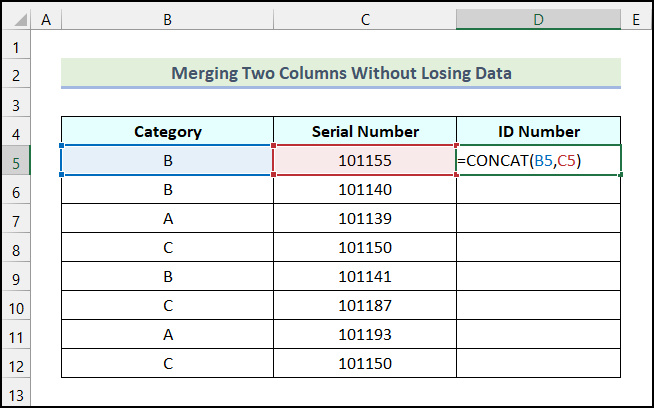Select serial number 101139 cell
Screen dimensions: 654x408
[x=365, y=218]
